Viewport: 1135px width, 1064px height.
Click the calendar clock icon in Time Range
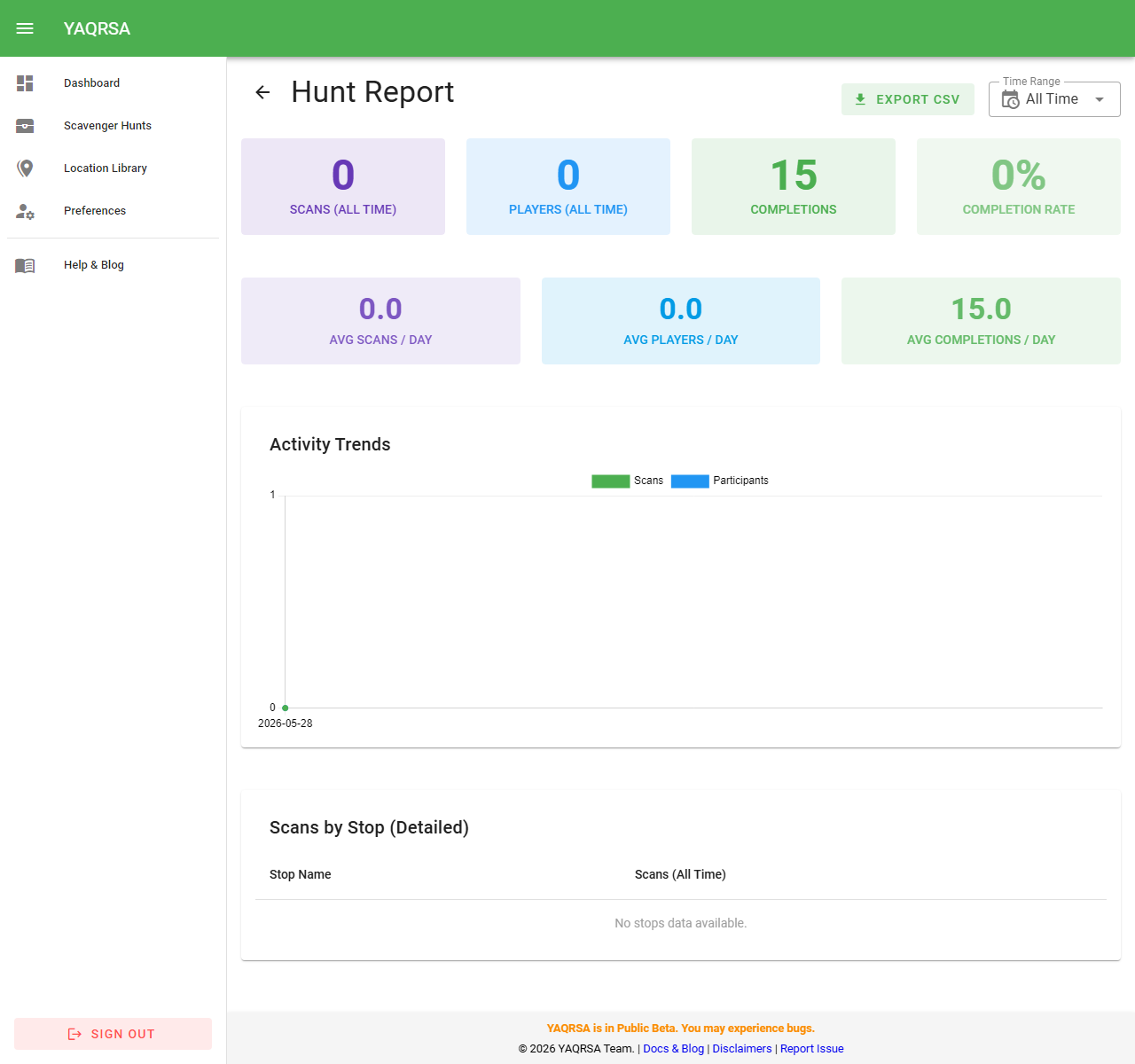(1010, 99)
